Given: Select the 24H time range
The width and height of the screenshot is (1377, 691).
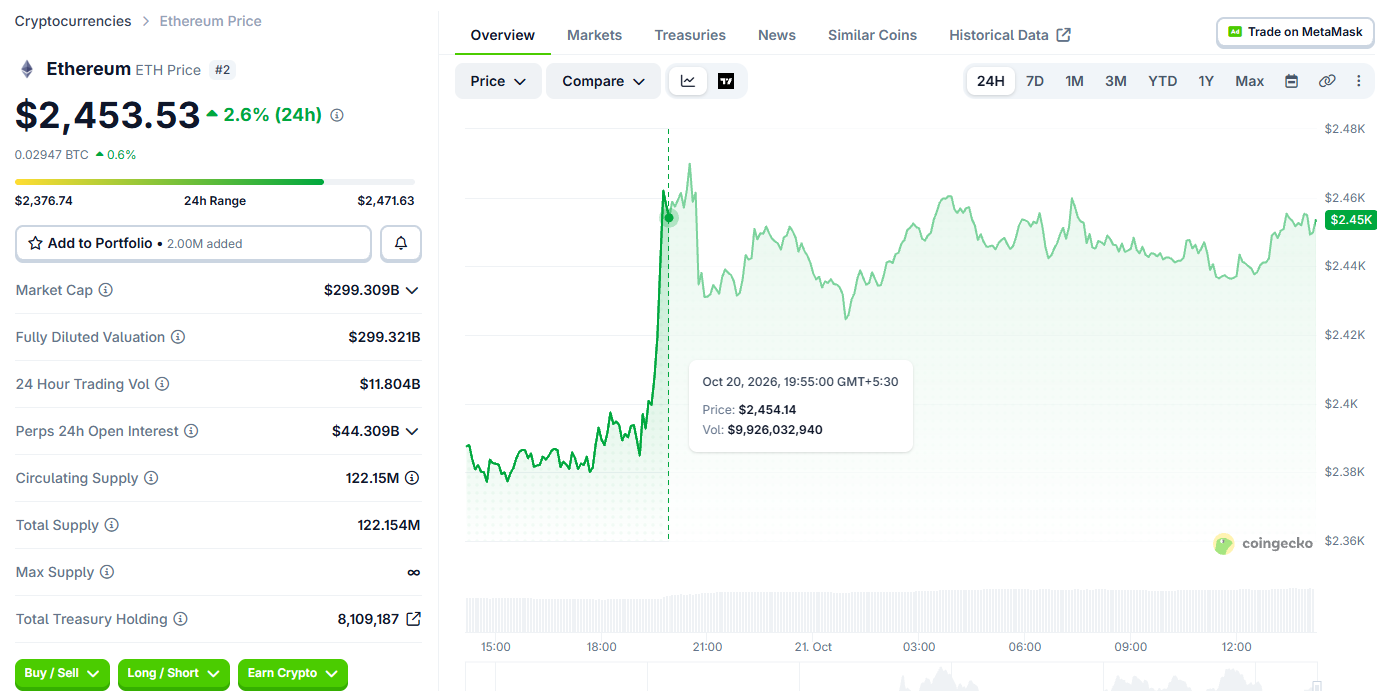Looking at the screenshot, I should [991, 81].
